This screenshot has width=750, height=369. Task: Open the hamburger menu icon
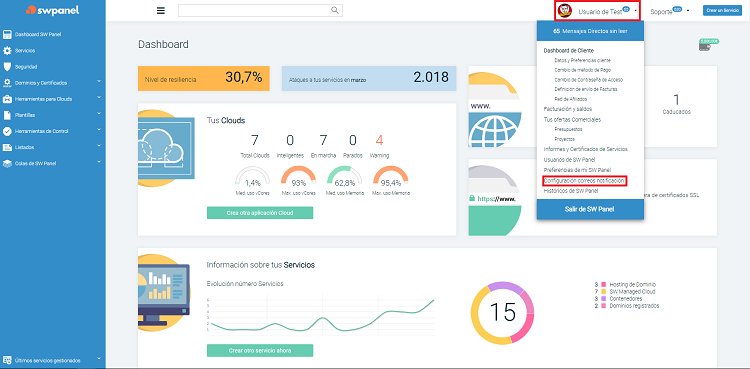click(161, 11)
